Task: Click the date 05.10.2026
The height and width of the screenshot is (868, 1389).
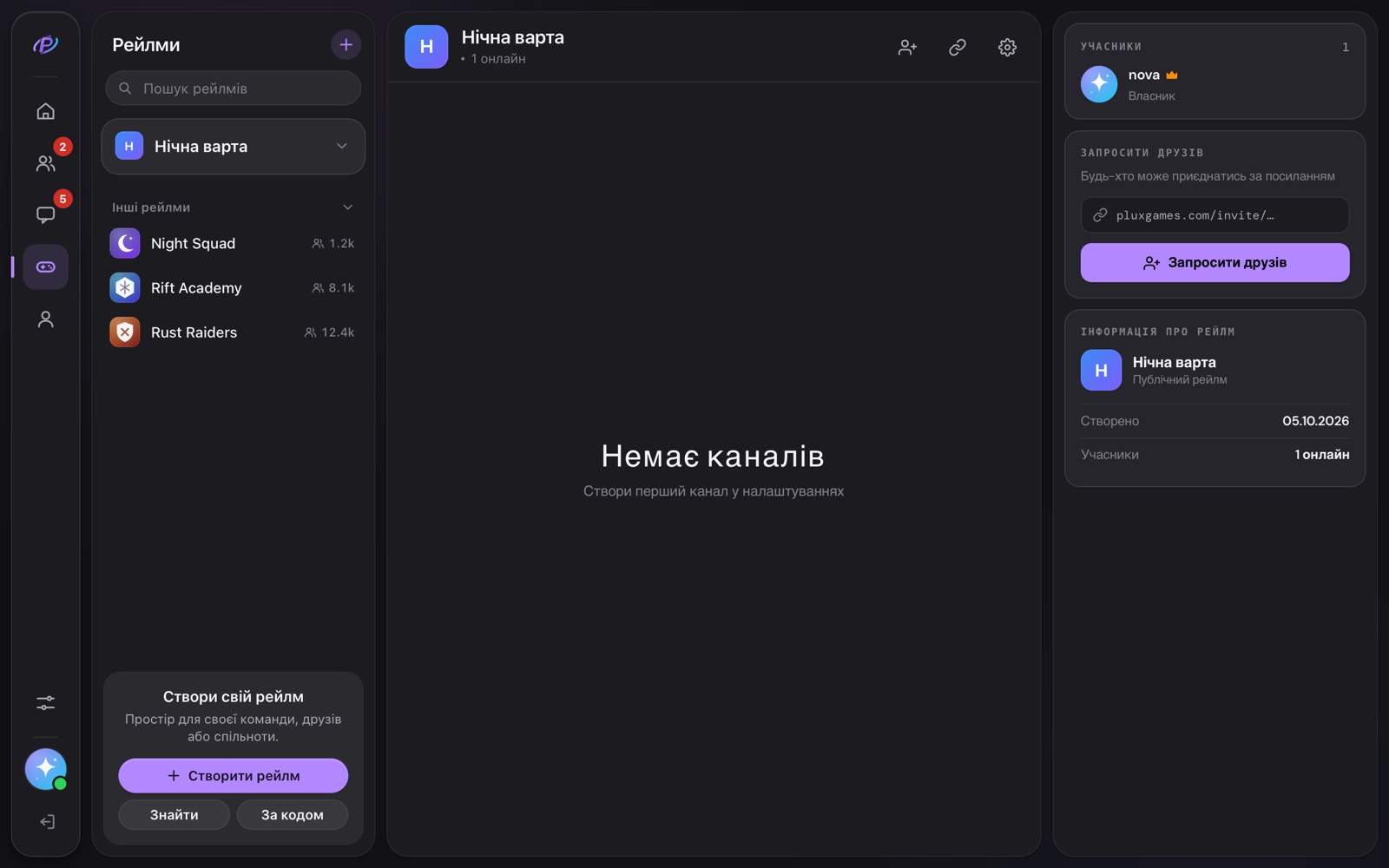Action: click(x=1315, y=420)
